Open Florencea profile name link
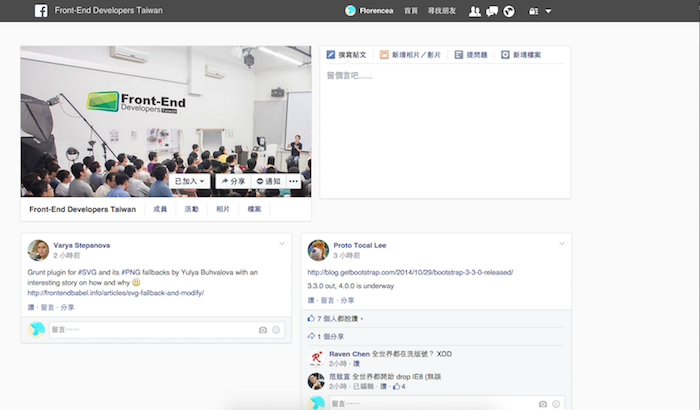 tap(376, 11)
